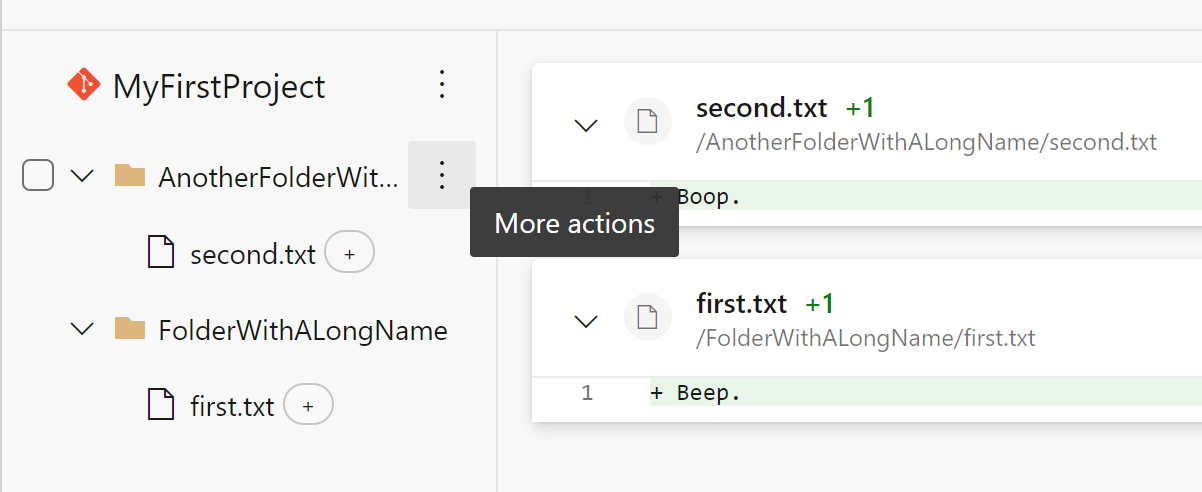Image resolution: width=1202 pixels, height=492 pixels.
Task: Click the first.txt file icon in tree
Action: pyautogui.click(x=161, y=405)
